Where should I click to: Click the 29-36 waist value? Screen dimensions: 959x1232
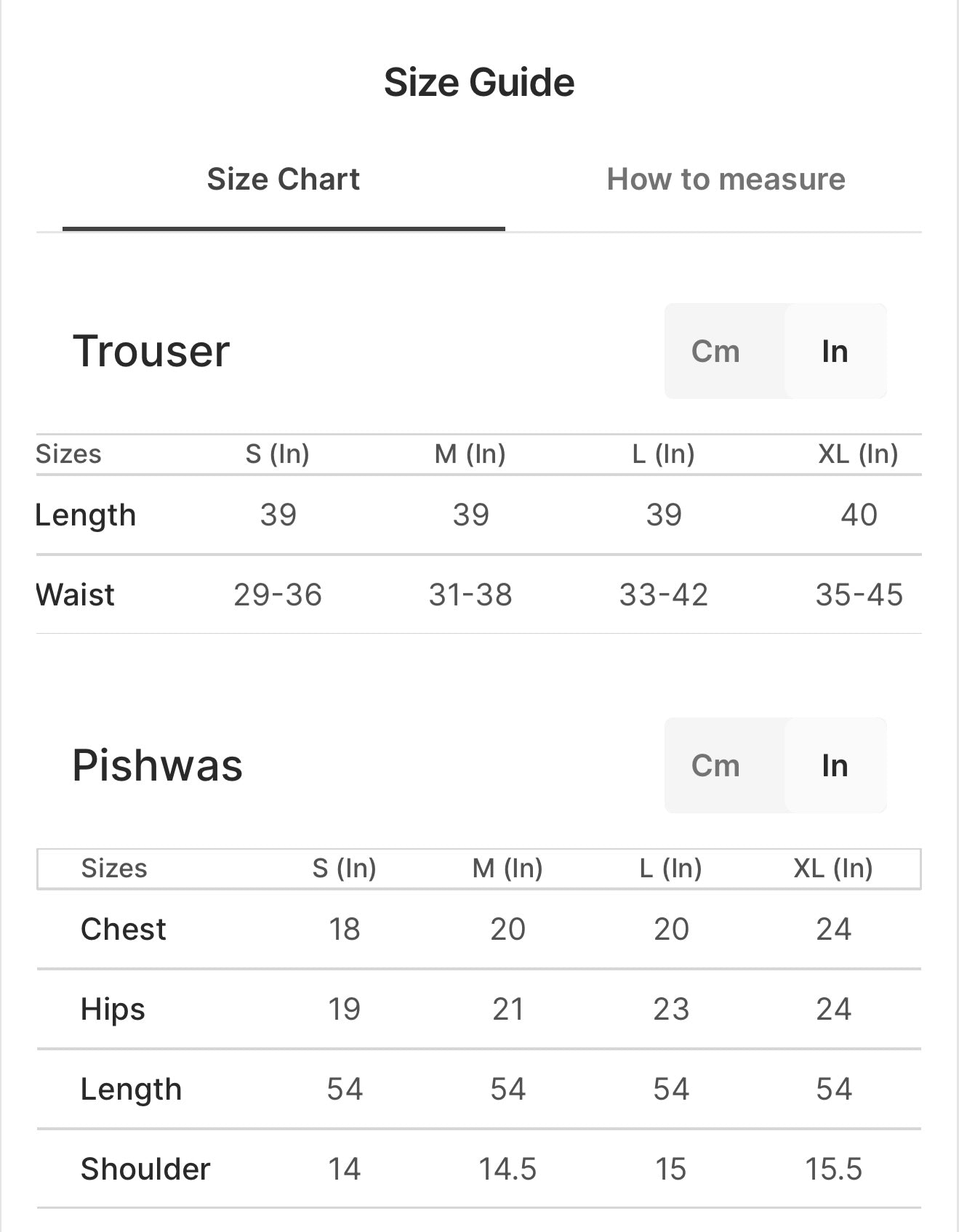278,595
